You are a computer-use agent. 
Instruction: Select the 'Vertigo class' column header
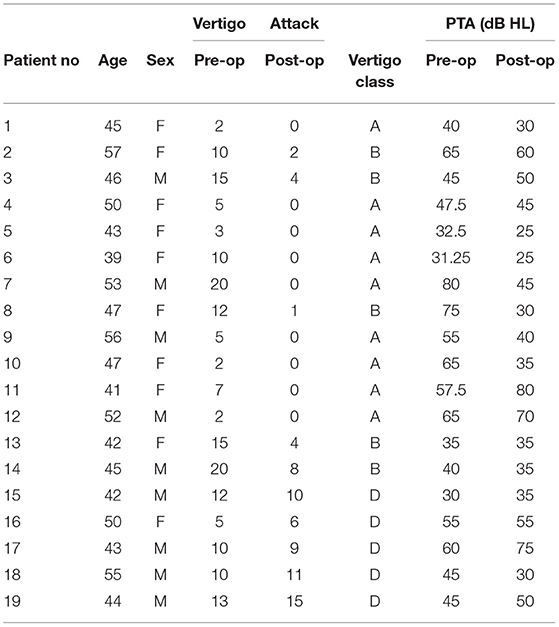(375, 71)
